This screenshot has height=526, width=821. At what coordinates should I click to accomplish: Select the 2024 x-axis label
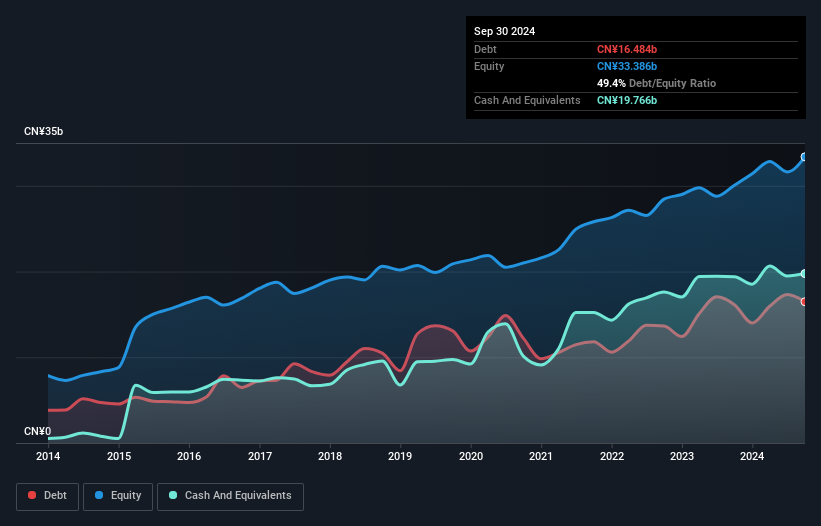[753, 456]
